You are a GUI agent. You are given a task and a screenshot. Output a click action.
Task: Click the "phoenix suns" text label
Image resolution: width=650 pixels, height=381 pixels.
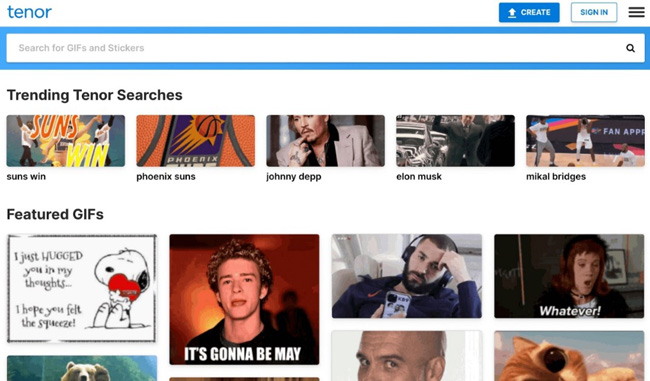tap(166, 177)
